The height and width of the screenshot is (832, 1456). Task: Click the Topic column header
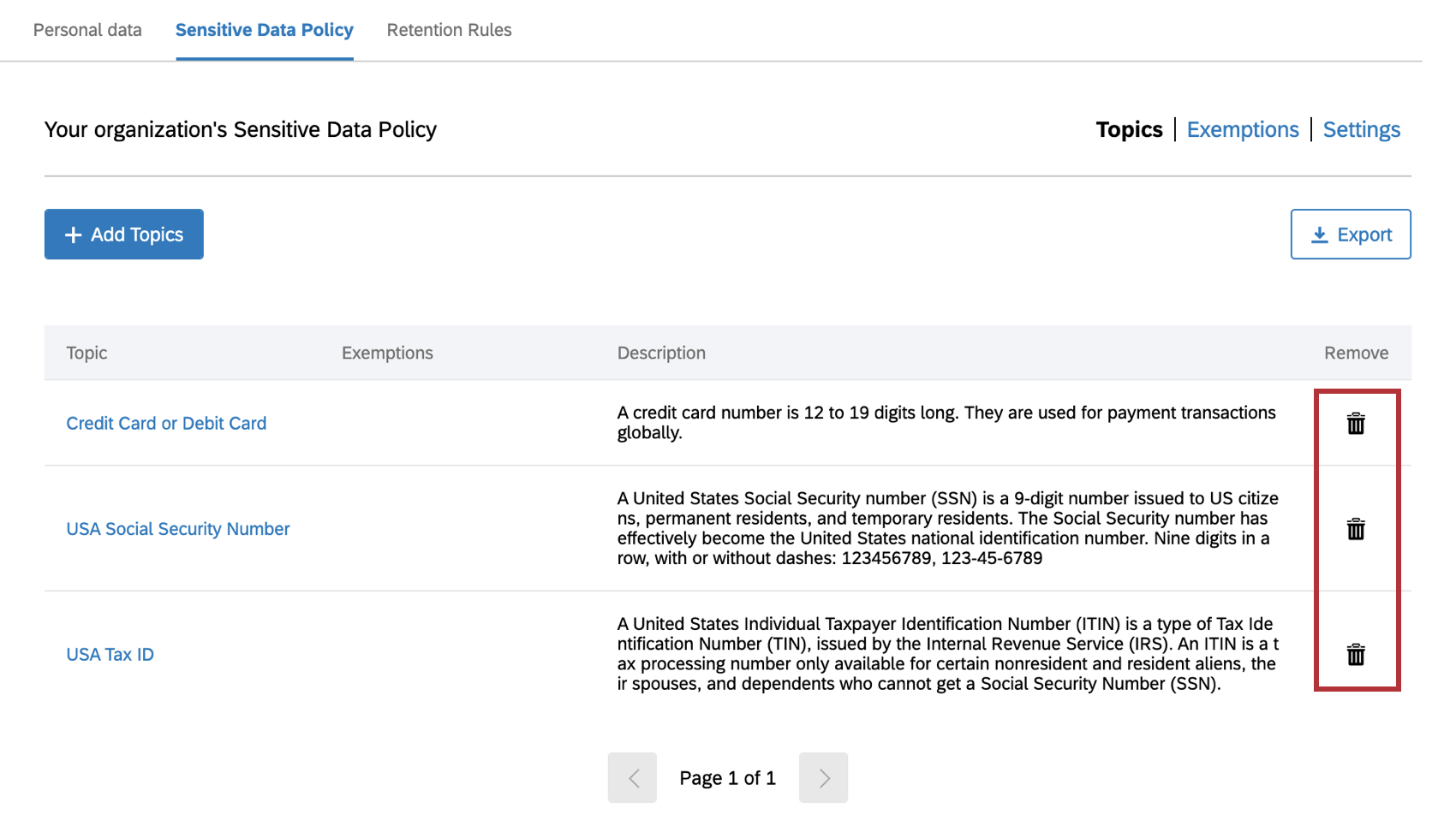pyautogui.click(x=87, y=353)
